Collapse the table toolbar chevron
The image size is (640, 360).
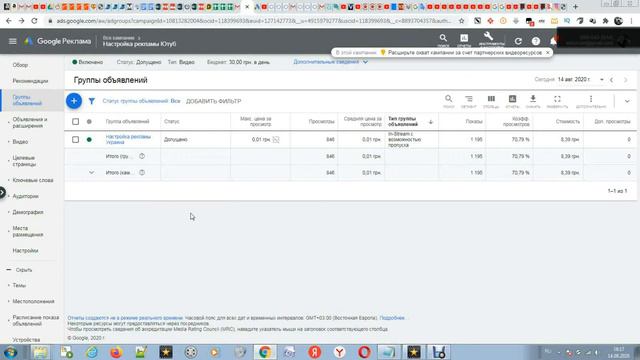627,101
